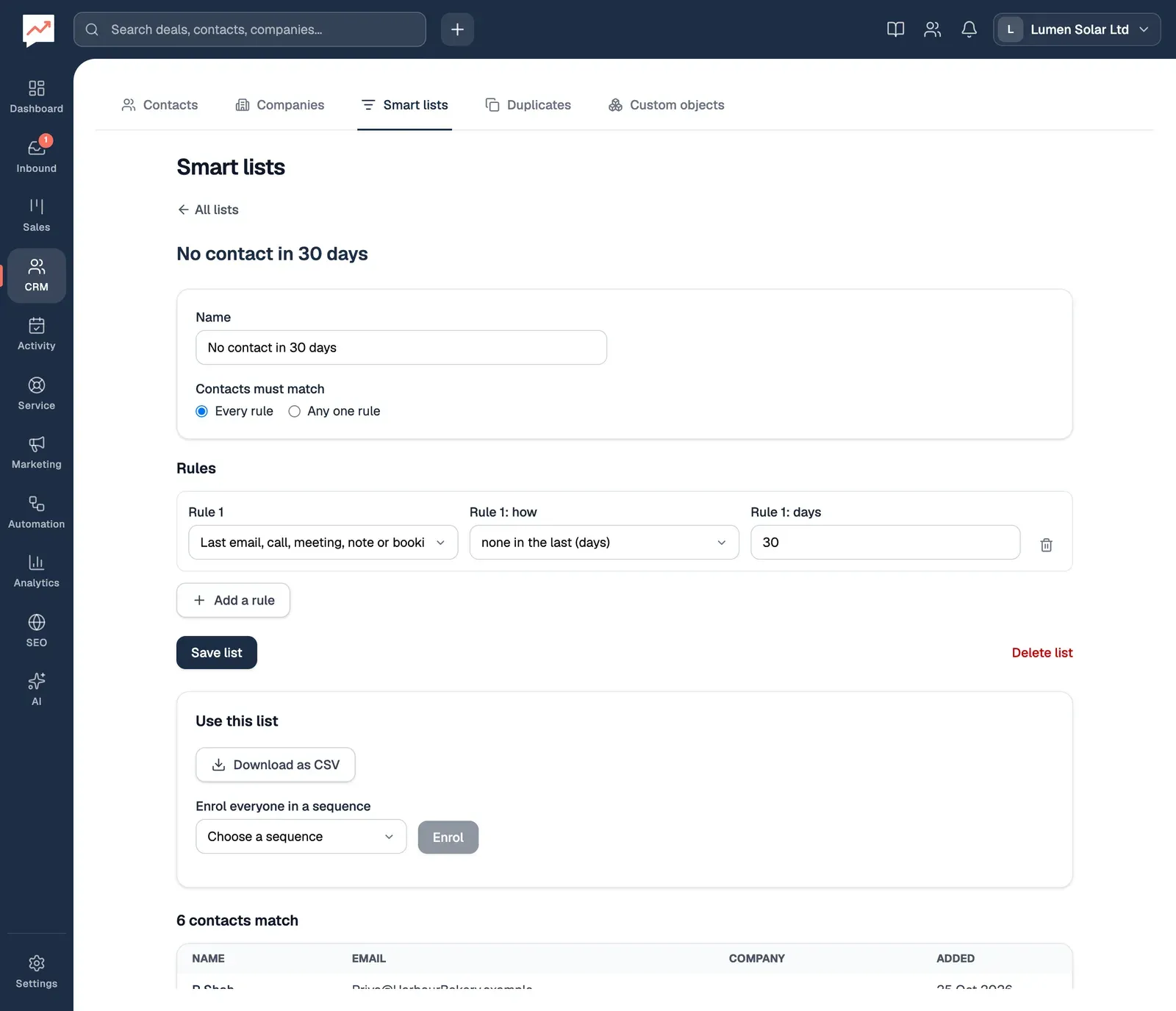Open the Automation section
The width and height of the screenshot is (1176, 1011).
[36, 512]
